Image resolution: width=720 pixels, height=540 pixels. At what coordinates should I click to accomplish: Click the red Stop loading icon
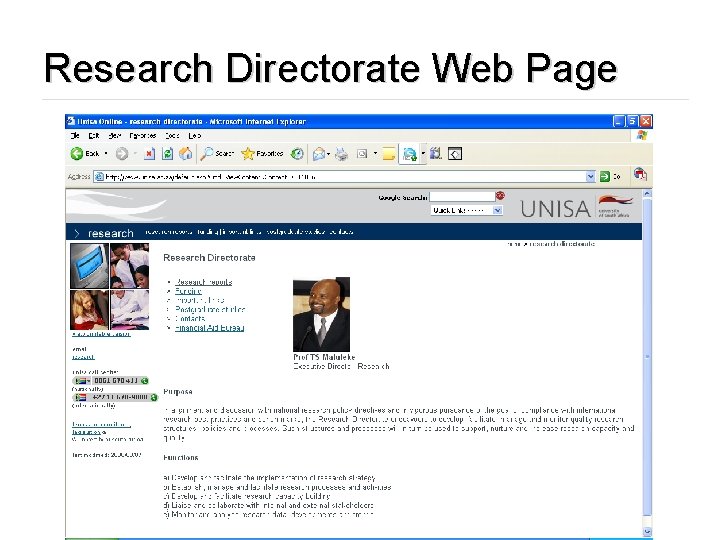[x=149, y=153]
